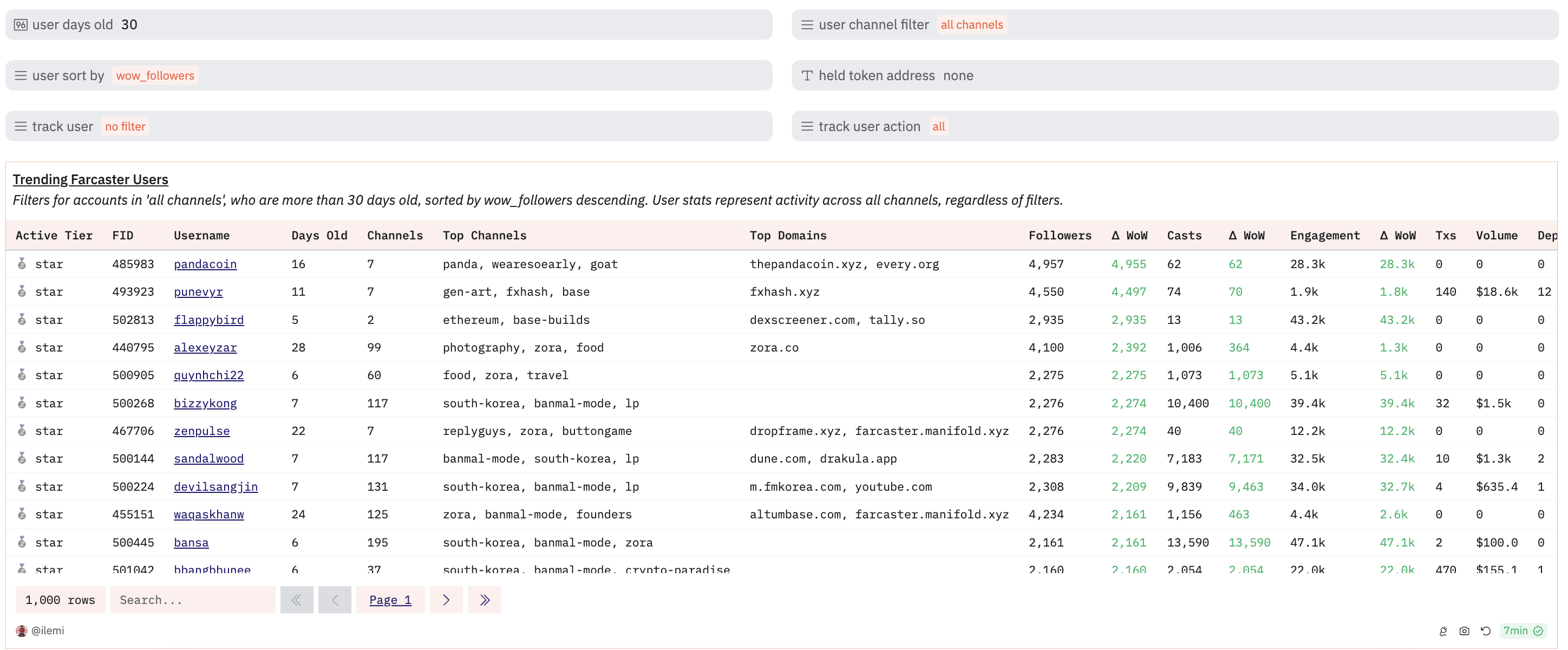The width and height of the screenshot is (1568, 650).
Task: Sort by Txs column header
Action: [1445, 235]
